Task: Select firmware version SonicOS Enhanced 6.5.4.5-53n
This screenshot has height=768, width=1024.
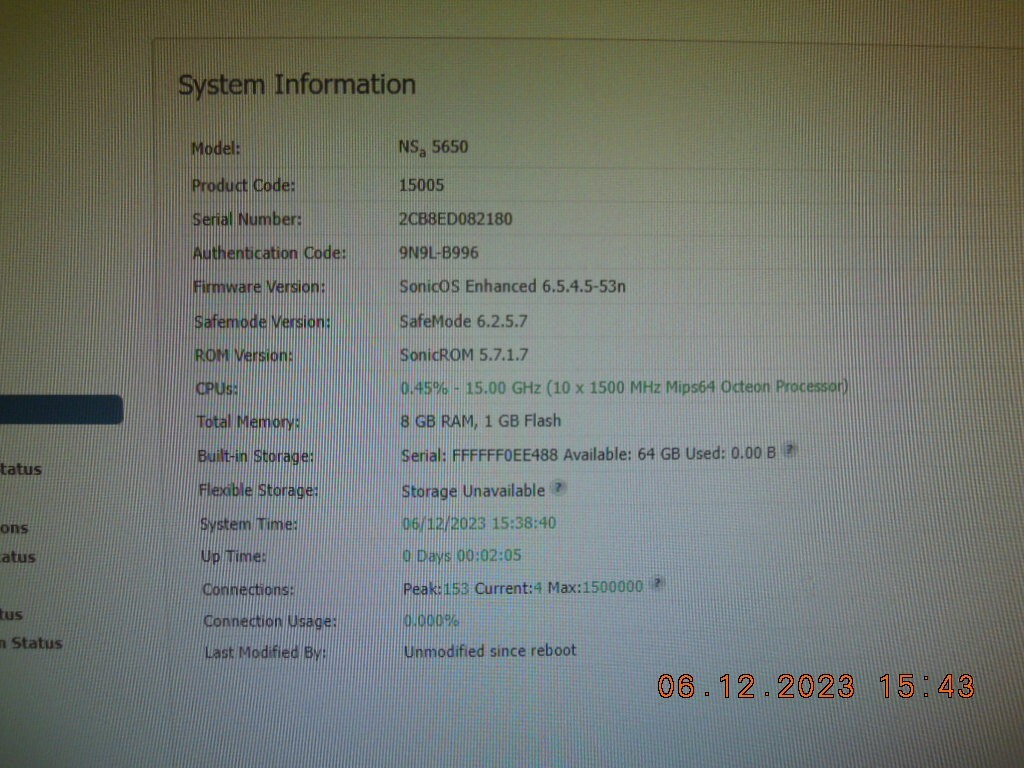Action: 512,287
